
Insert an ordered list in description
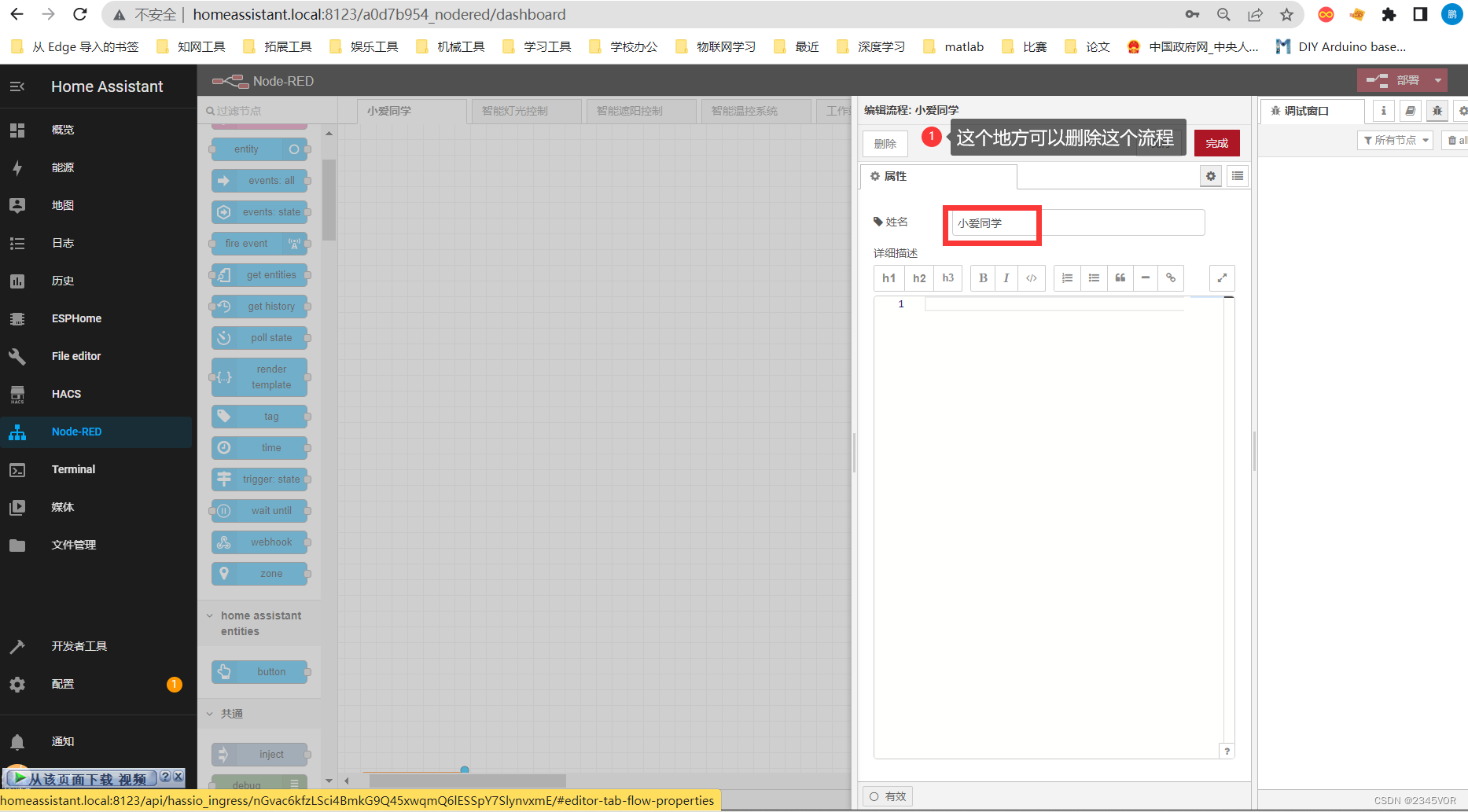tap(1067, 278)
